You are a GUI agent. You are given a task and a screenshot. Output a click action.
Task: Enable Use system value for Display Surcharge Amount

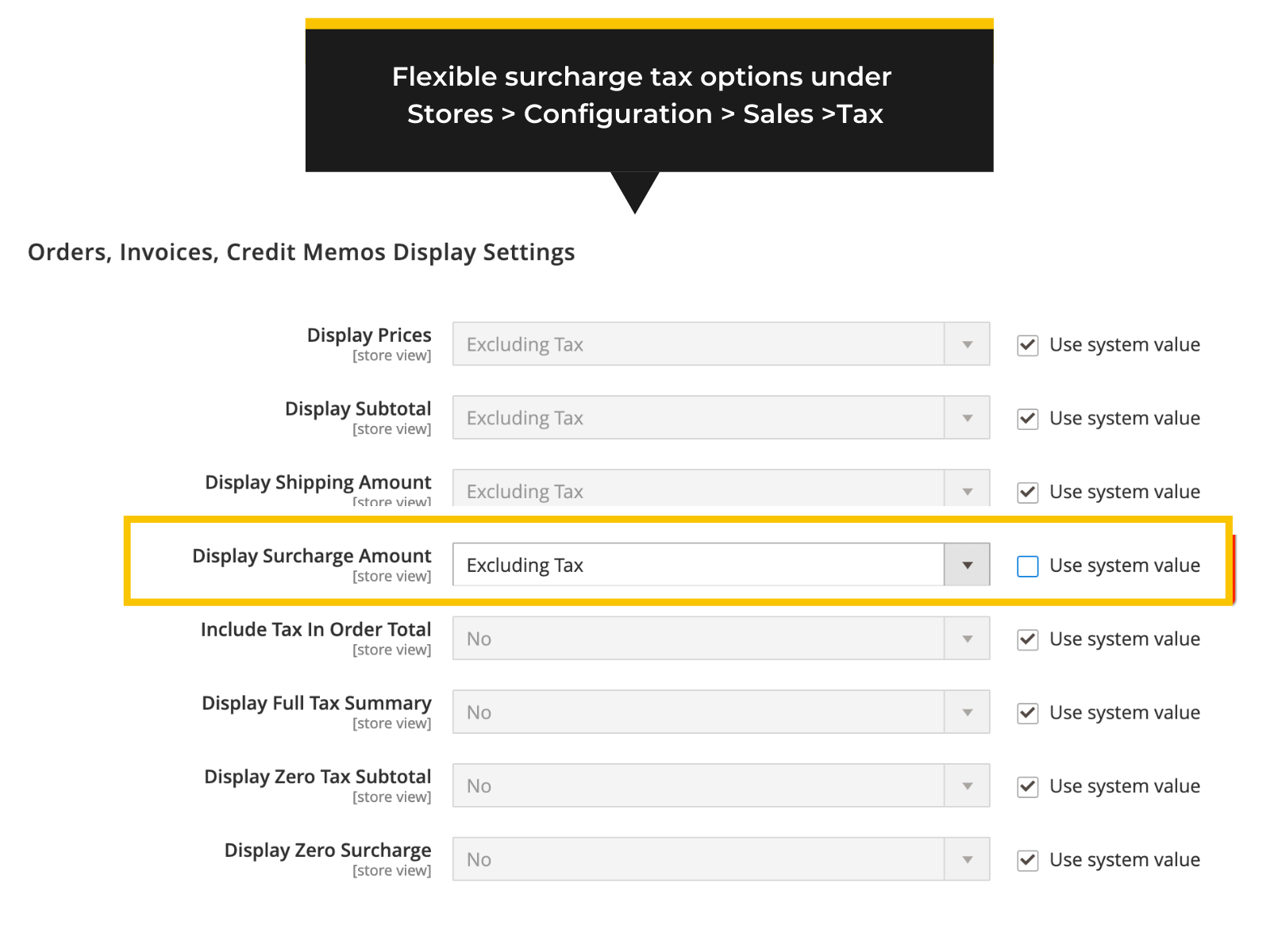pos(1028,566)
